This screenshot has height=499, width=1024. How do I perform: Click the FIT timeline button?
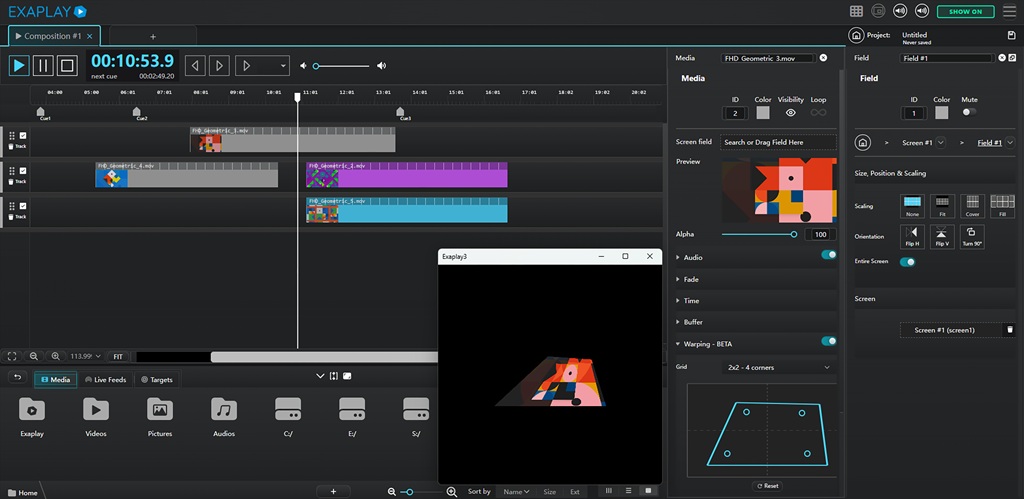[117, 356]
